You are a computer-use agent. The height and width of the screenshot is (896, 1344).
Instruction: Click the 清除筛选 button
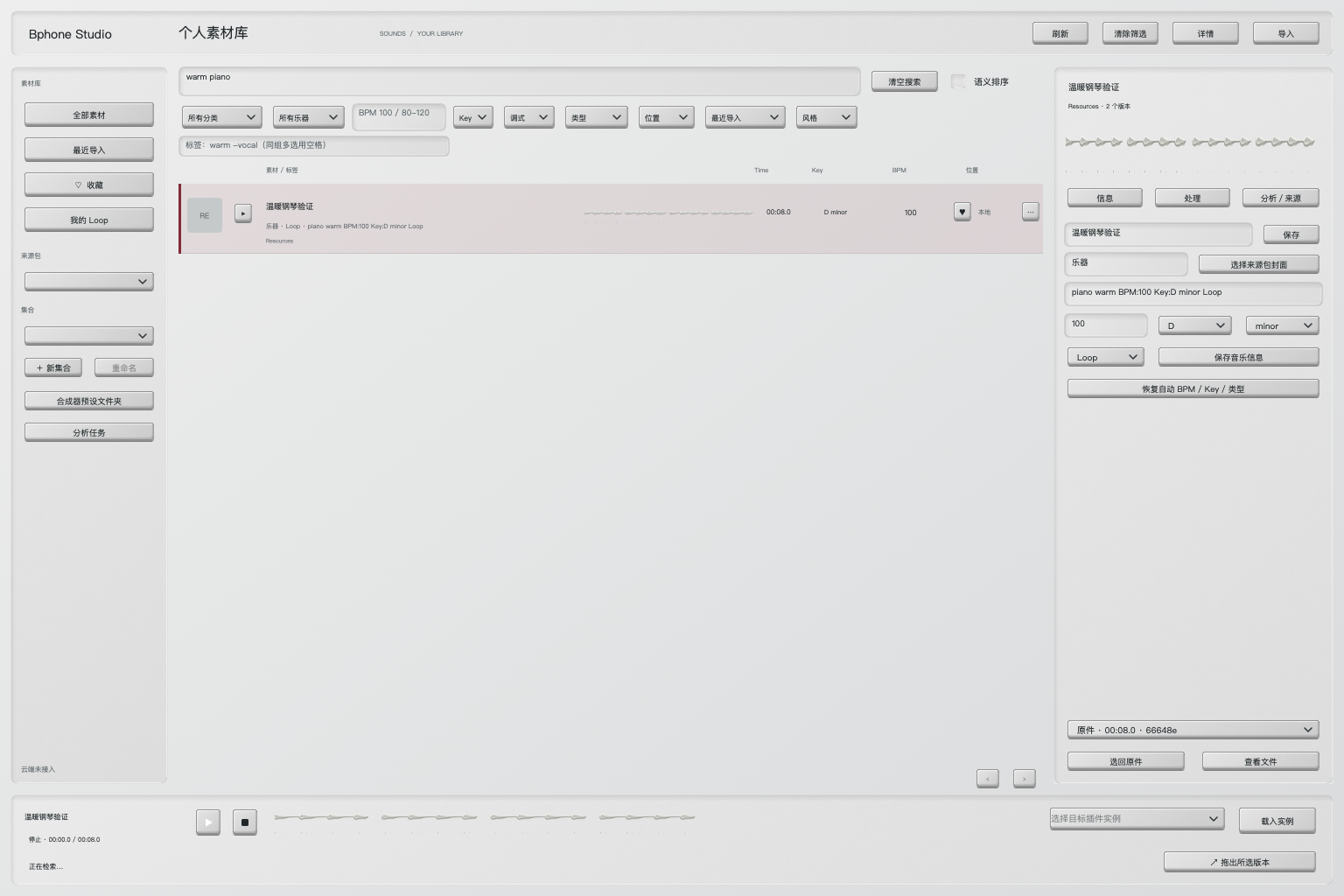[1130, 33]
